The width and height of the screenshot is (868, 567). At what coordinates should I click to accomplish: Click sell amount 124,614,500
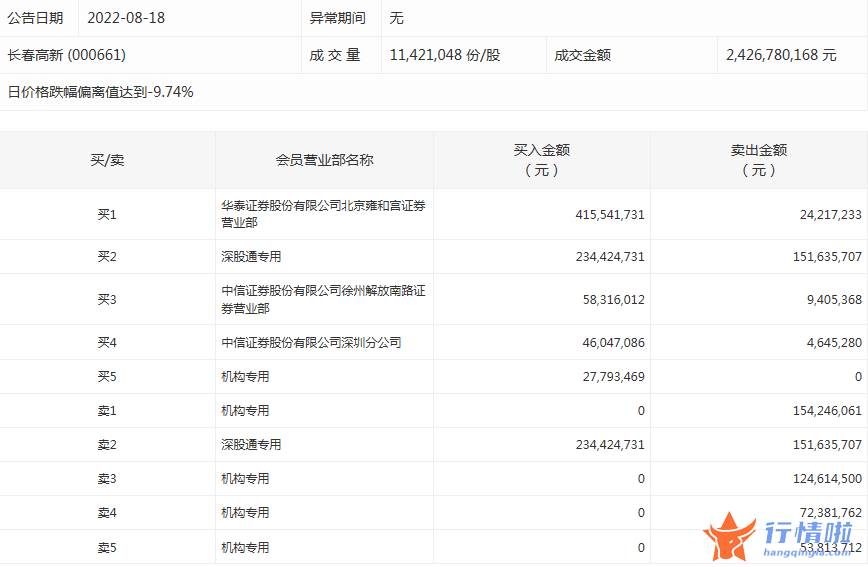827,478
